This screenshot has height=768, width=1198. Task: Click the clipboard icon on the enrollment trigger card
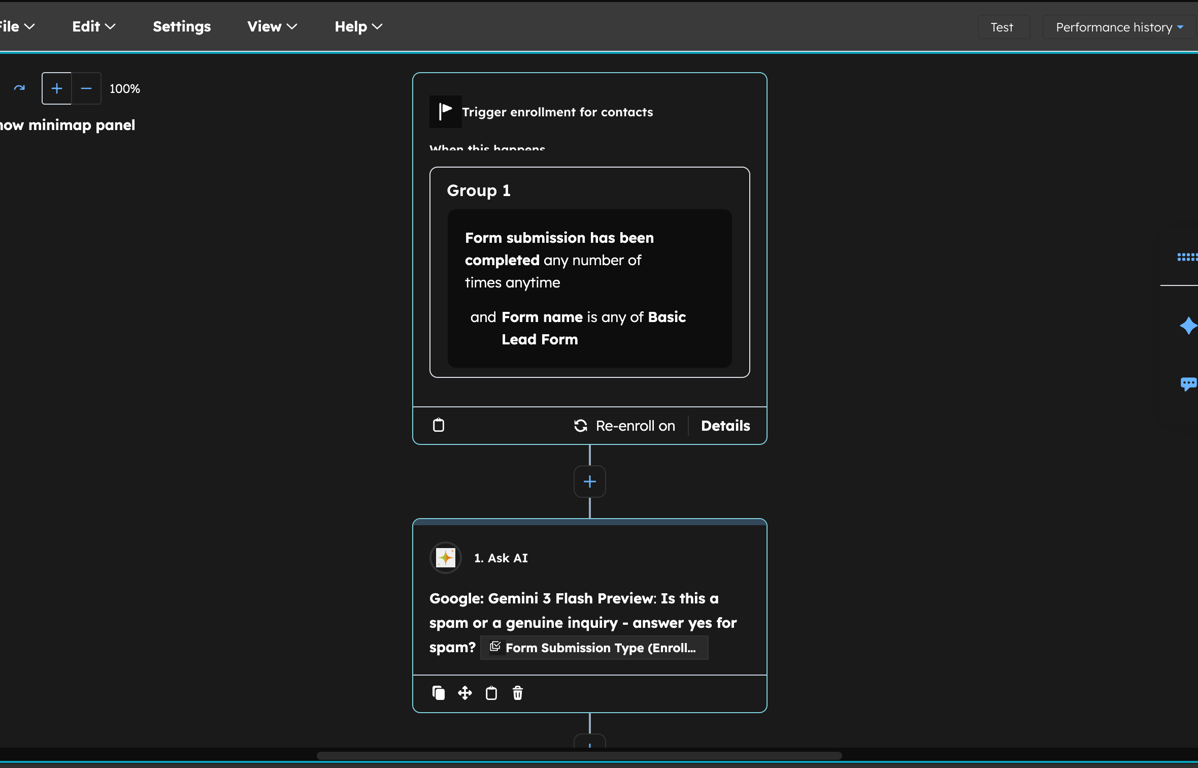pos(438,424)
